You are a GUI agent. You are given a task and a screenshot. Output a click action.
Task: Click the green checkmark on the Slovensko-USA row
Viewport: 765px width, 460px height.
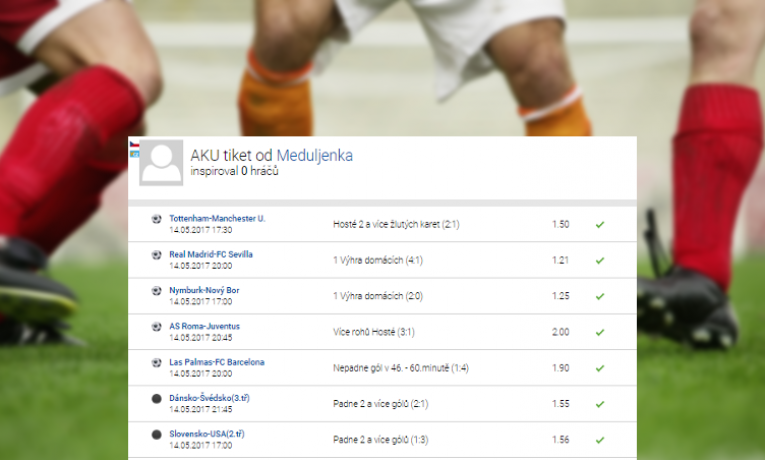coord(600,440)
